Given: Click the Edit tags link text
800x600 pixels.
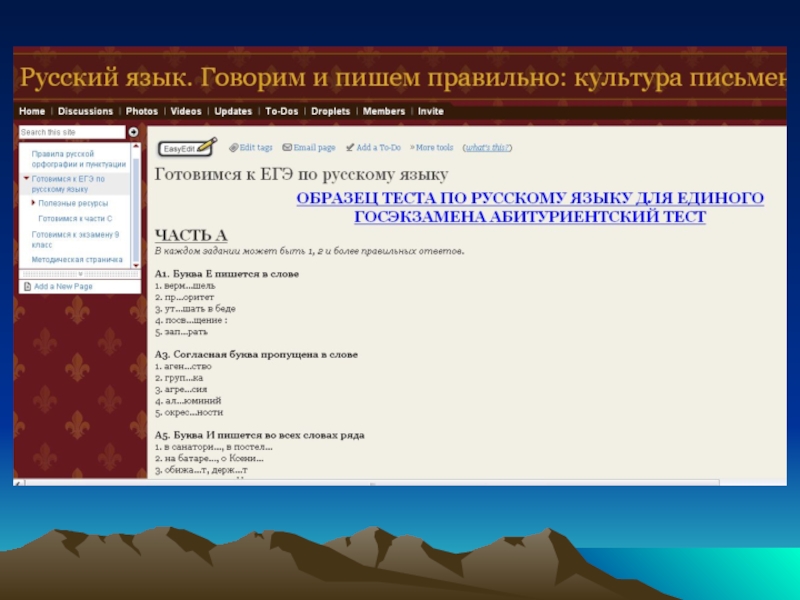Looking at the screenshot, I should coord(256,147).
